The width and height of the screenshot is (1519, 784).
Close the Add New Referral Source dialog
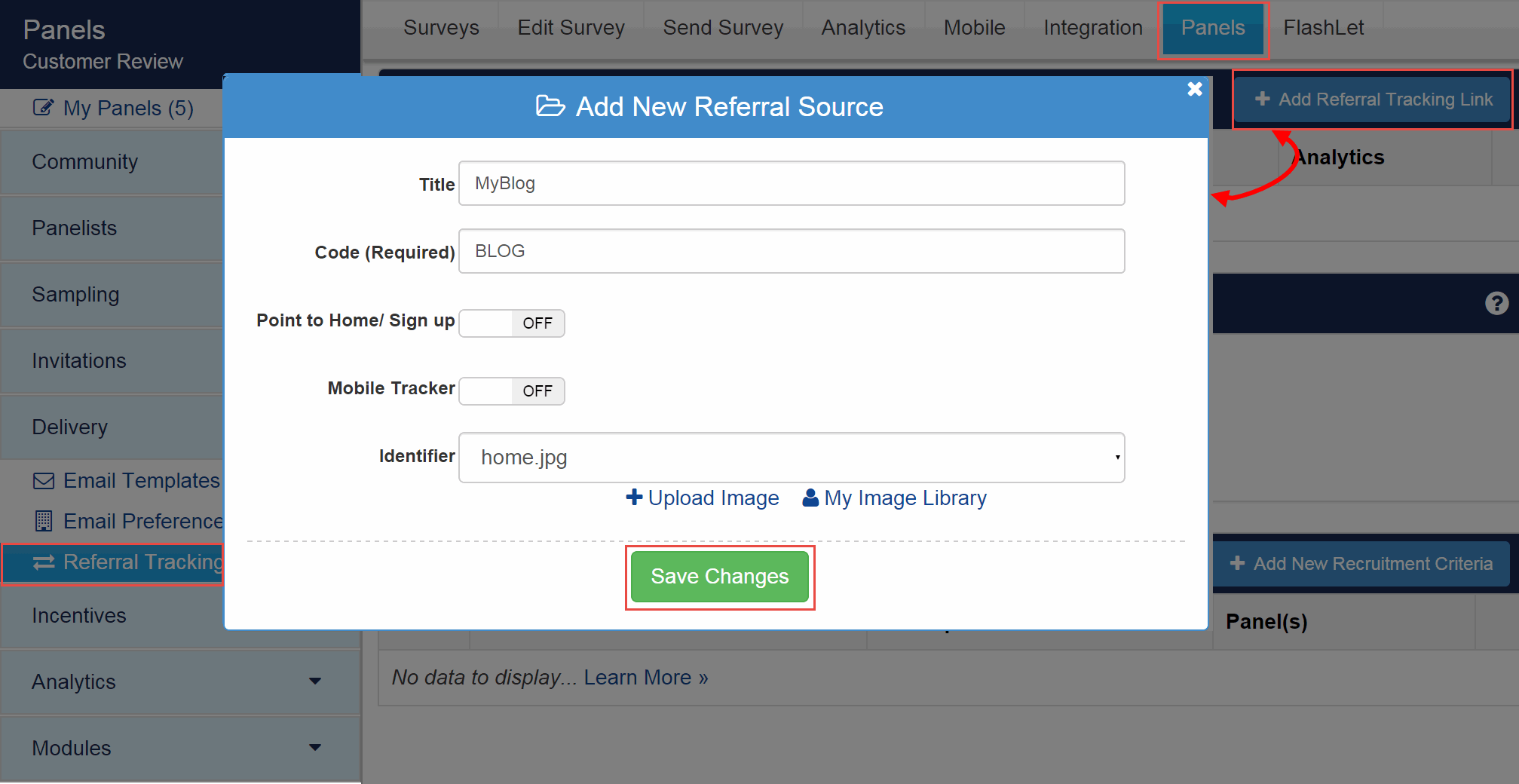pos(1194,89)
